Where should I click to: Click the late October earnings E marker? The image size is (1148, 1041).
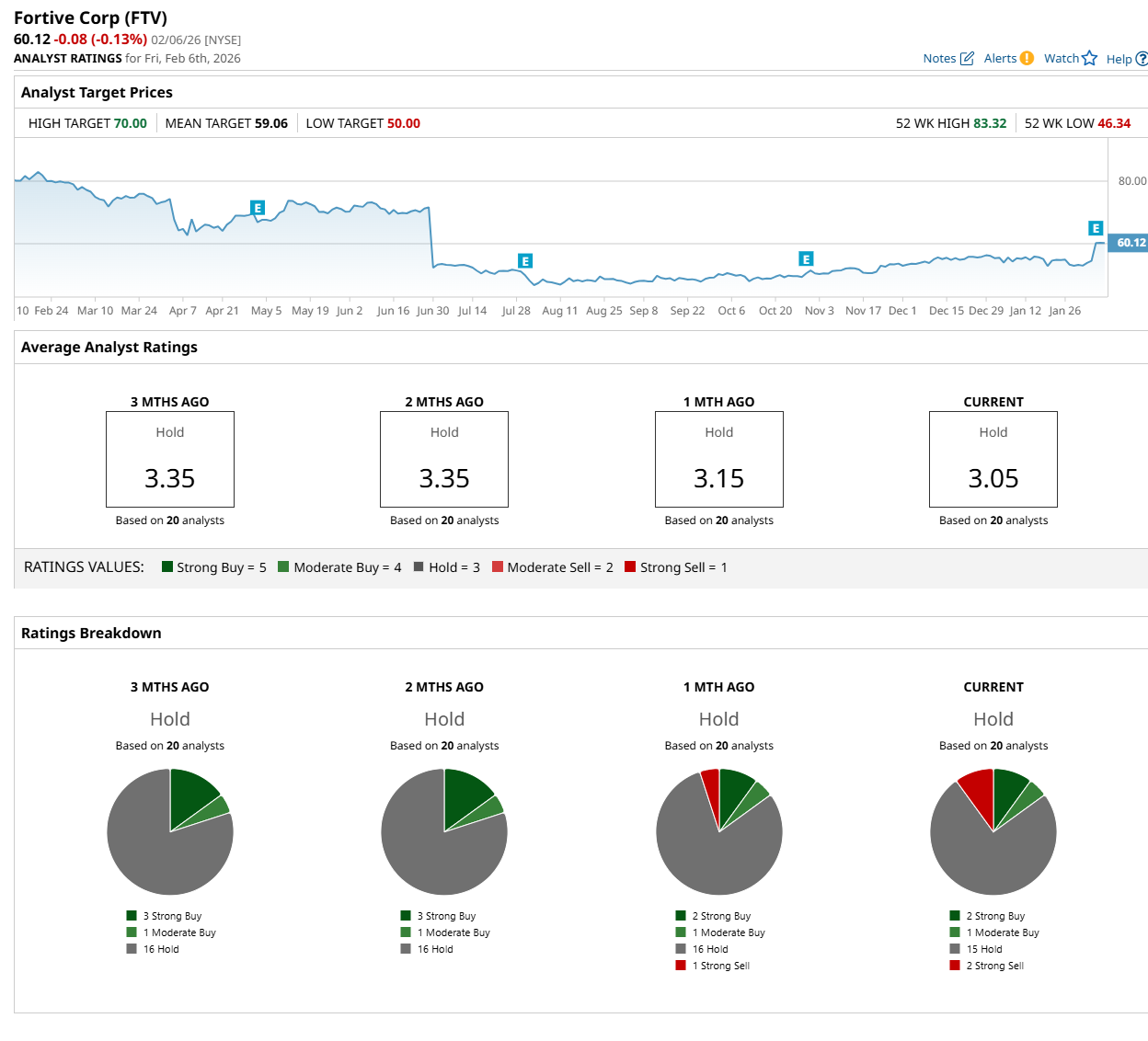(806, 259)
